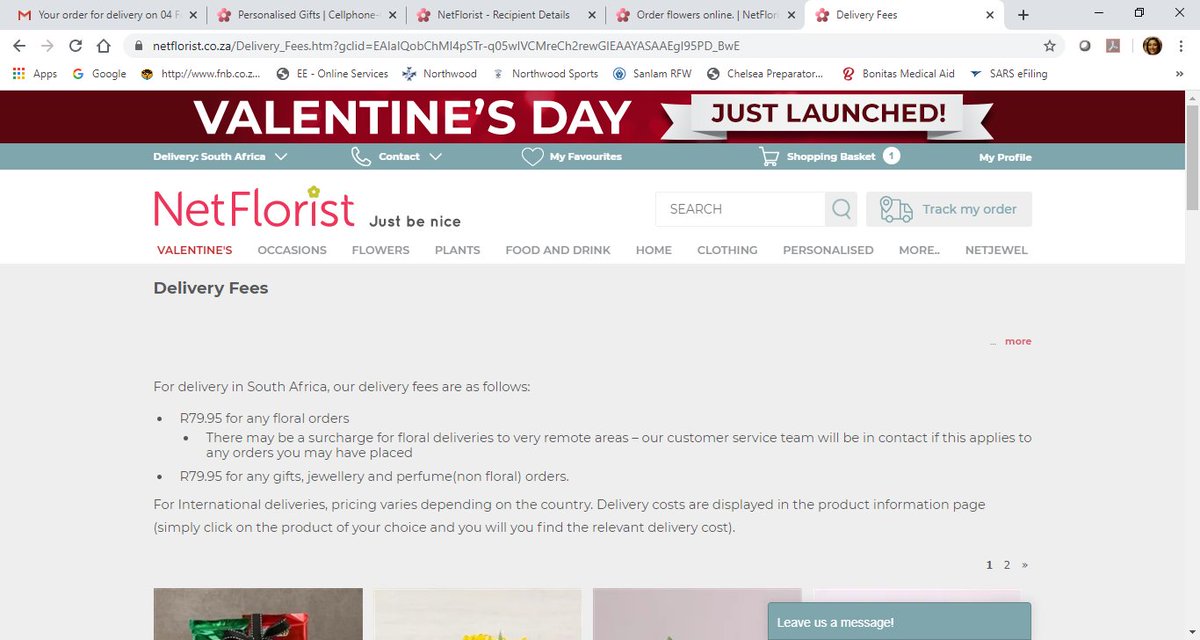Viewport: 1200px width, 640px height.
Task: Click the phone contact icon
Action: tap(360, 157)
